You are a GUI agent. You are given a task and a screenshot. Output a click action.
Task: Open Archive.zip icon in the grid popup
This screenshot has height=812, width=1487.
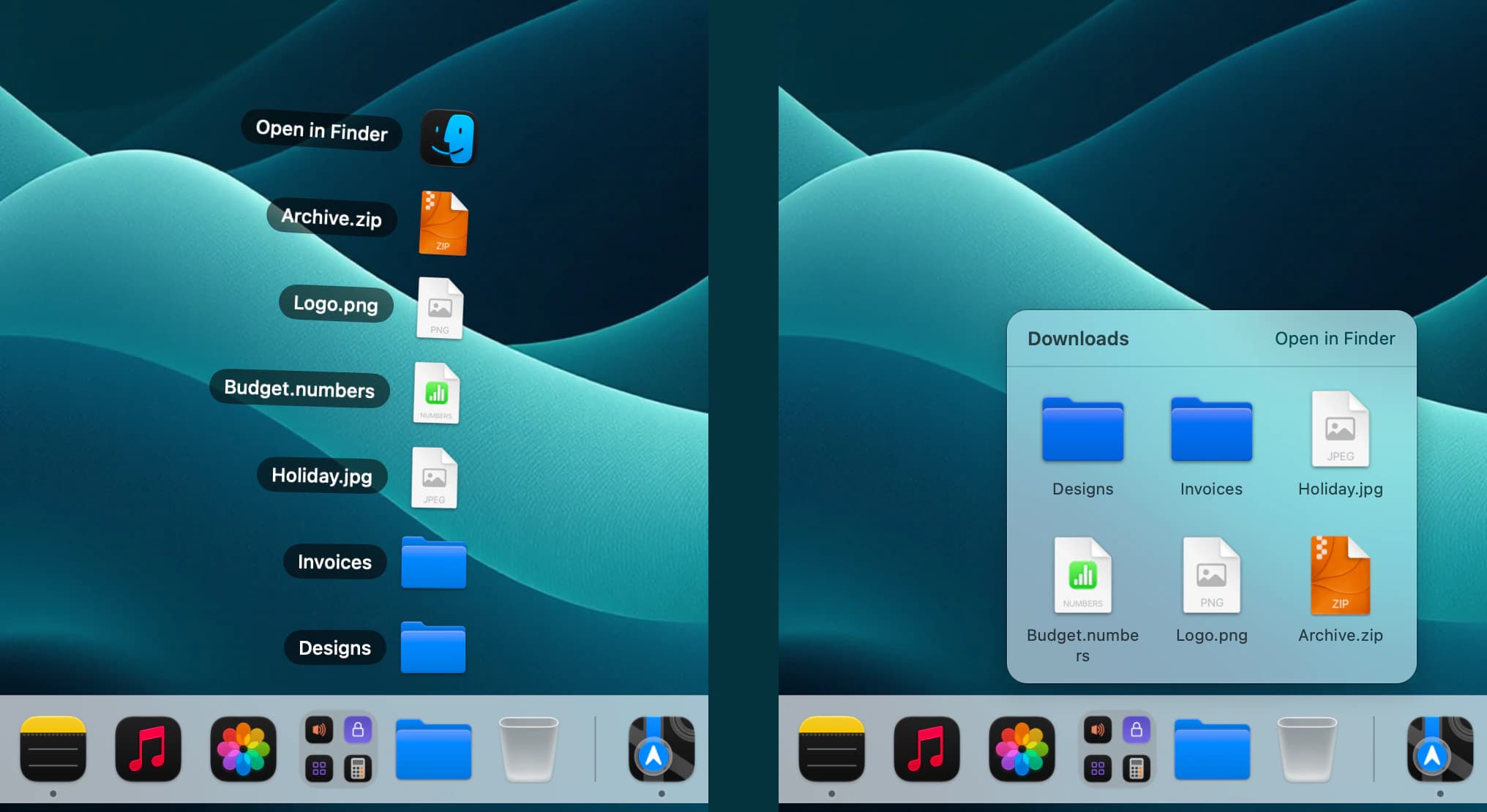(x=1341, y=575)
